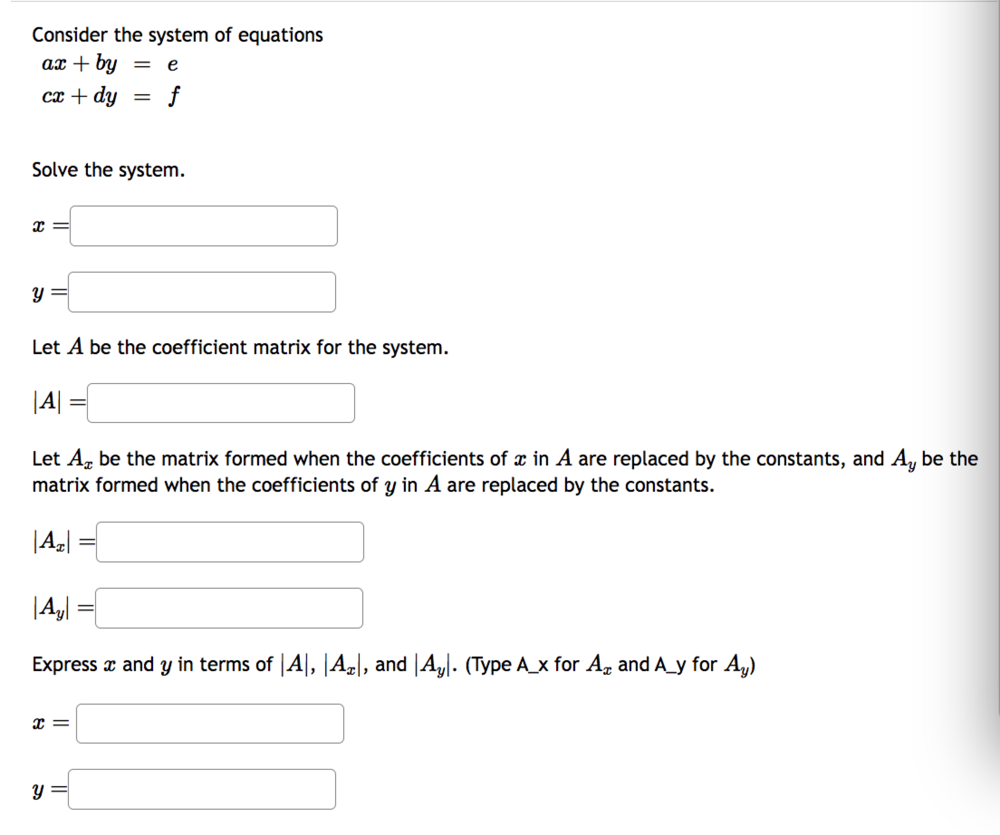Click the 'Solve the system' heading

[107, 169]
